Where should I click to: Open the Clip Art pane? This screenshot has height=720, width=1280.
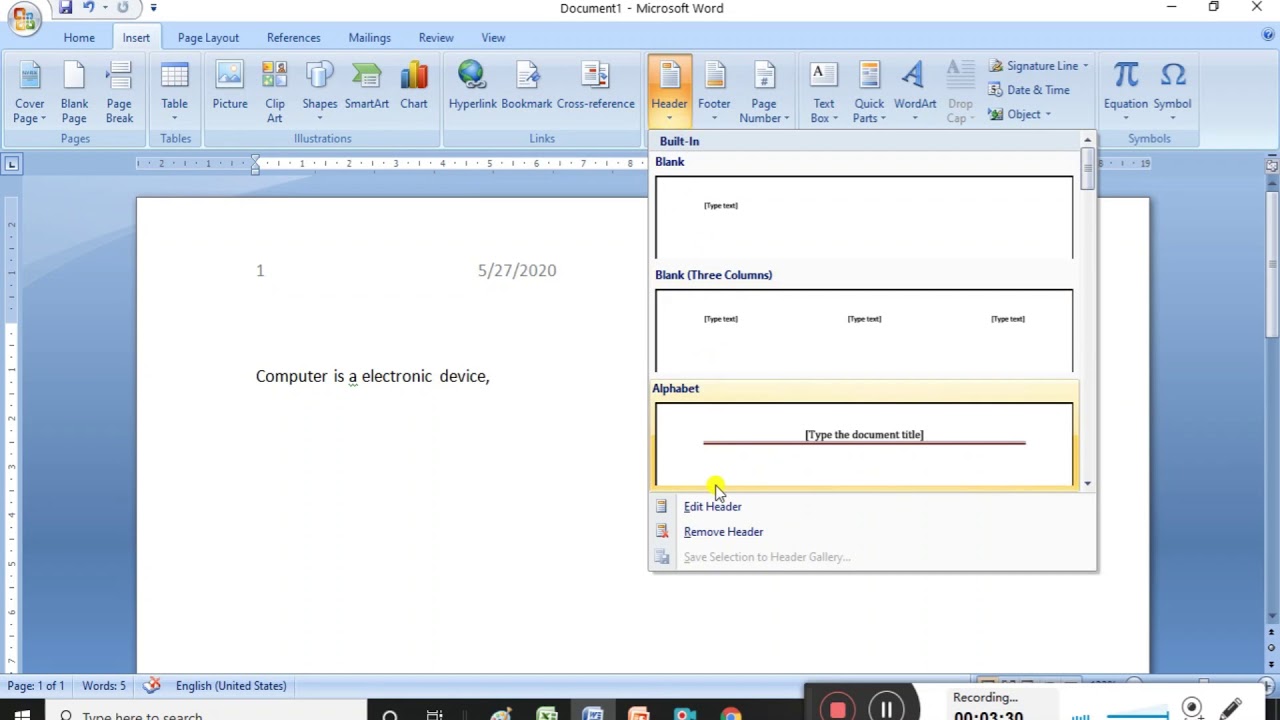click(x=274, y=92)
